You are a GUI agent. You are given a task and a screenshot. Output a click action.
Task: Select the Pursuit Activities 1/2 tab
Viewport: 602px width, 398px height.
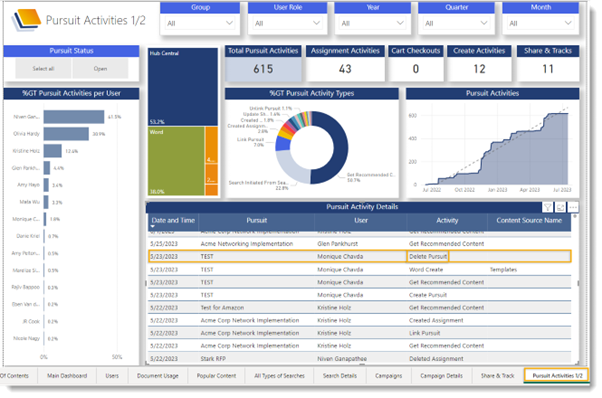pyautogui.click(x=557, y=376)
